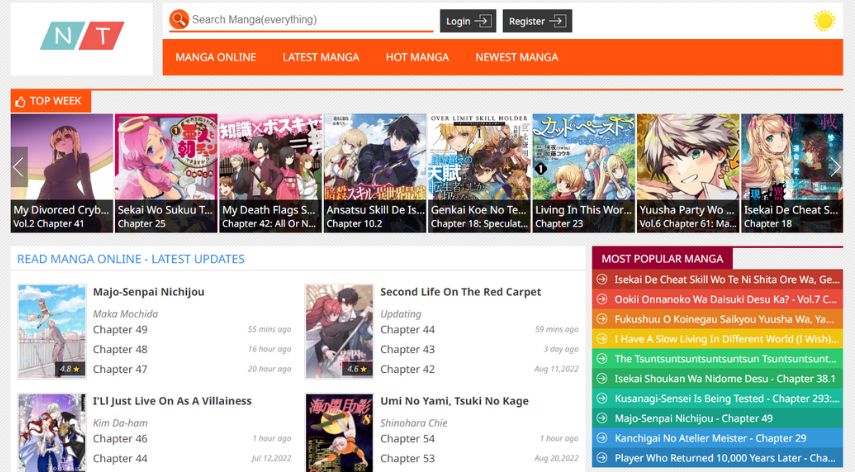The image size is (855, 472).
Task: Open Second Life On The Red Carpet cover
Action: click(x=339, y=331)
